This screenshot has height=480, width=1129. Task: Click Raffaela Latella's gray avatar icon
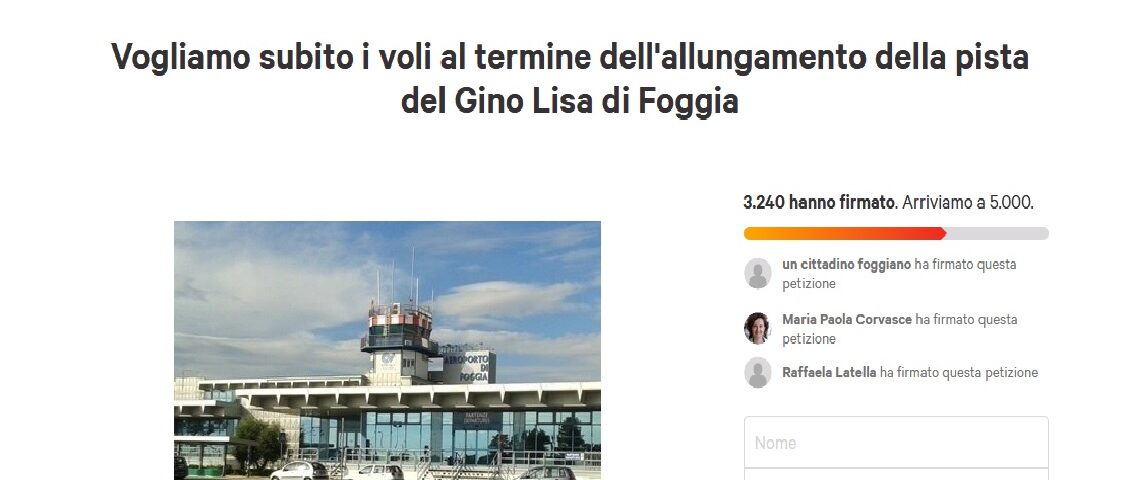point(757,373)
